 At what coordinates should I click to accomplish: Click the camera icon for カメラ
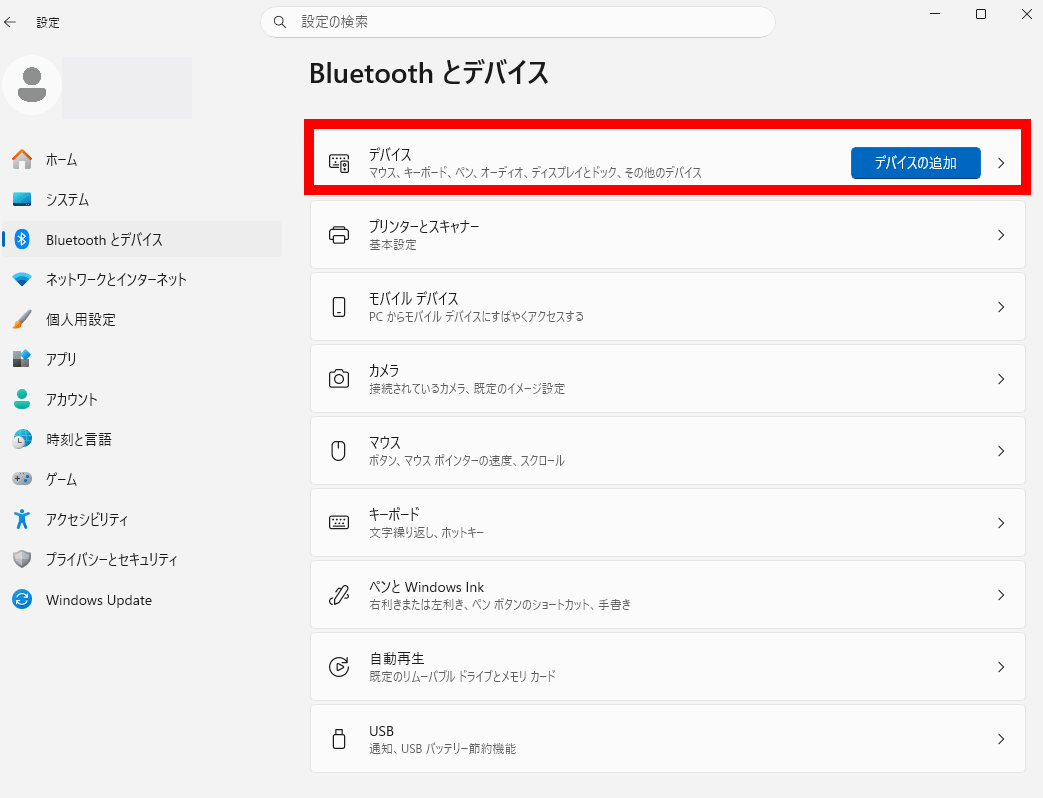[x=339, y=379]
